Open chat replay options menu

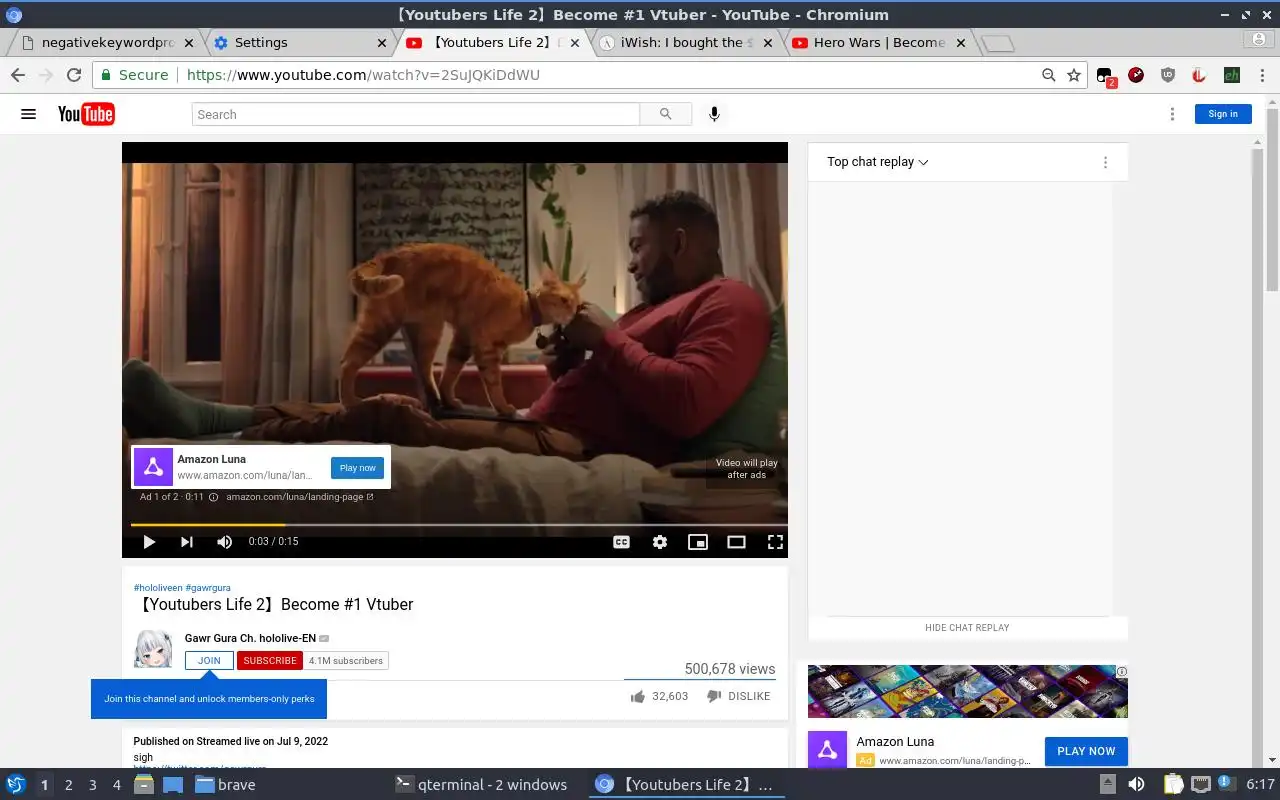pyautogui.click(x=1105, y=162)
